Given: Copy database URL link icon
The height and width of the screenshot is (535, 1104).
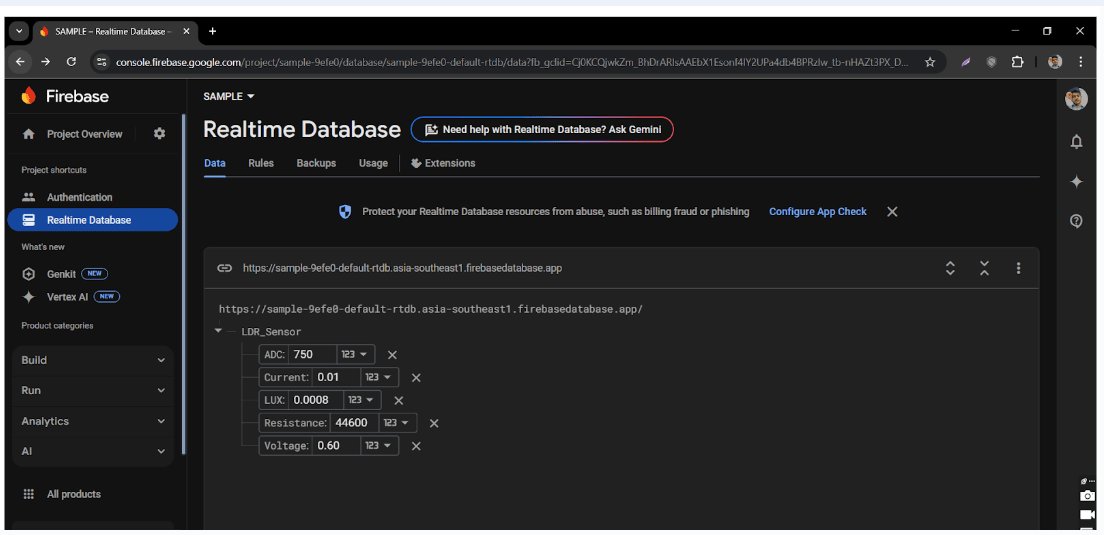Looking at the screenshot, I should pyautogui.click(x=225, y=268).
